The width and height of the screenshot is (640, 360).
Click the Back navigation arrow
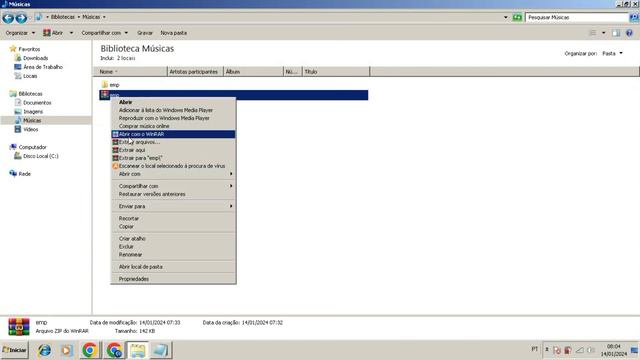coord(8,18)
